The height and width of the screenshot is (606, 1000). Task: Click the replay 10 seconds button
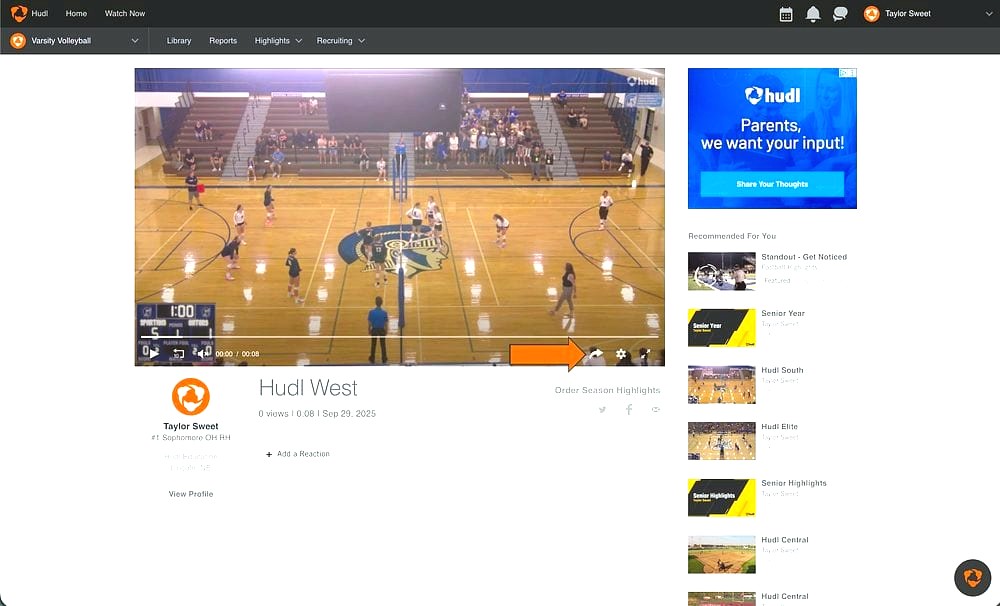179,353
